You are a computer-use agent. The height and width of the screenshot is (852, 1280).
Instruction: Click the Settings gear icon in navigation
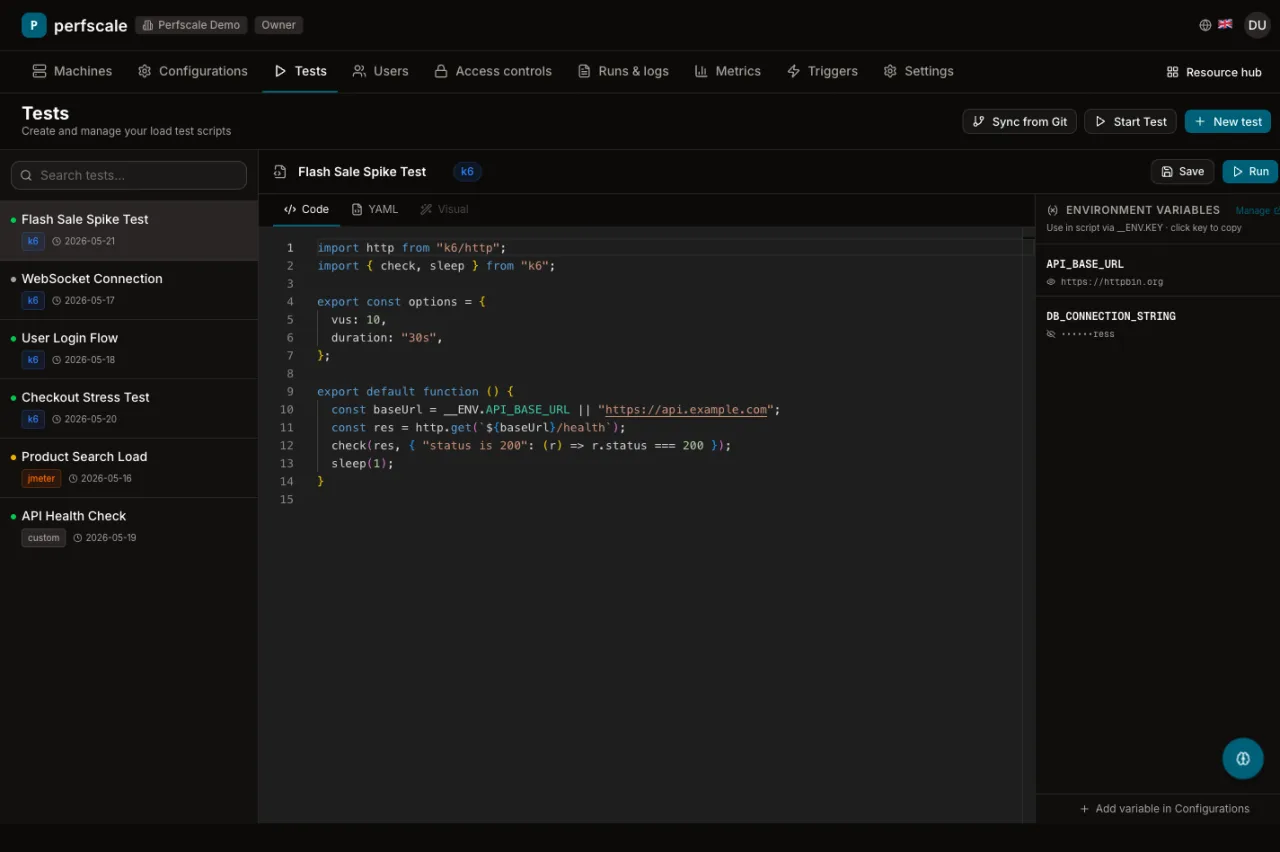[890, 71]
